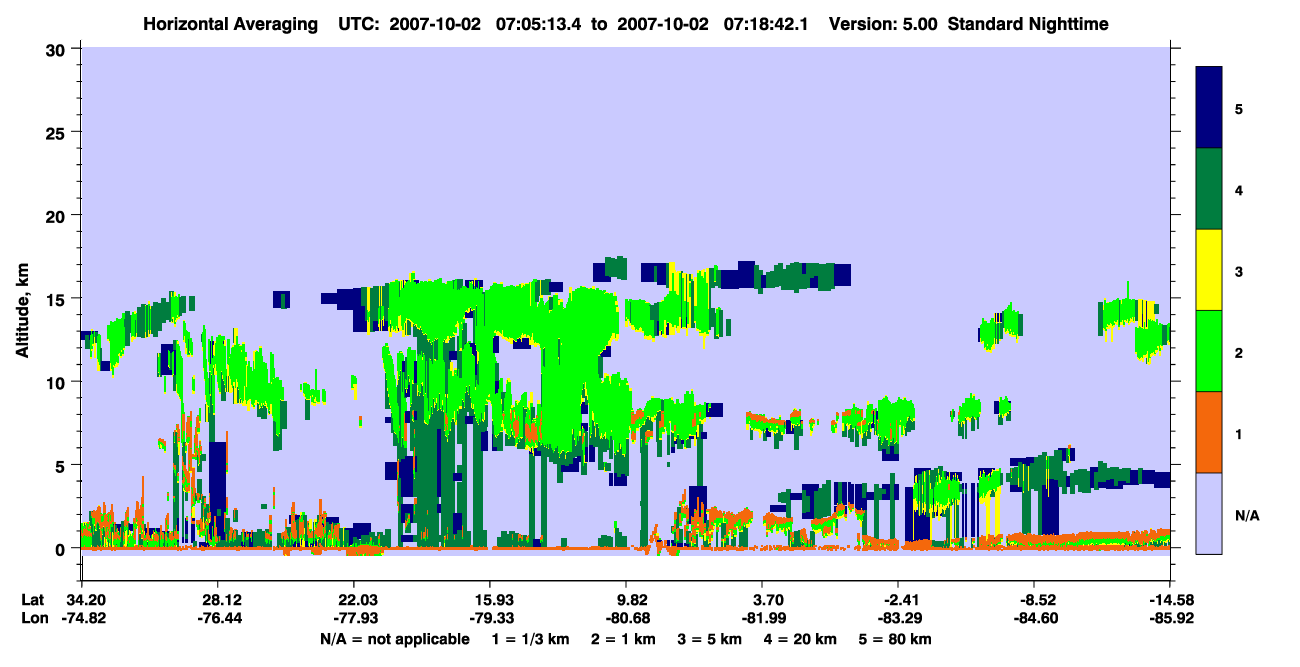Viewport: 1300px width, 667px height.
Task: Click the latitude value -2.41
Action: [x=898, y=601]
